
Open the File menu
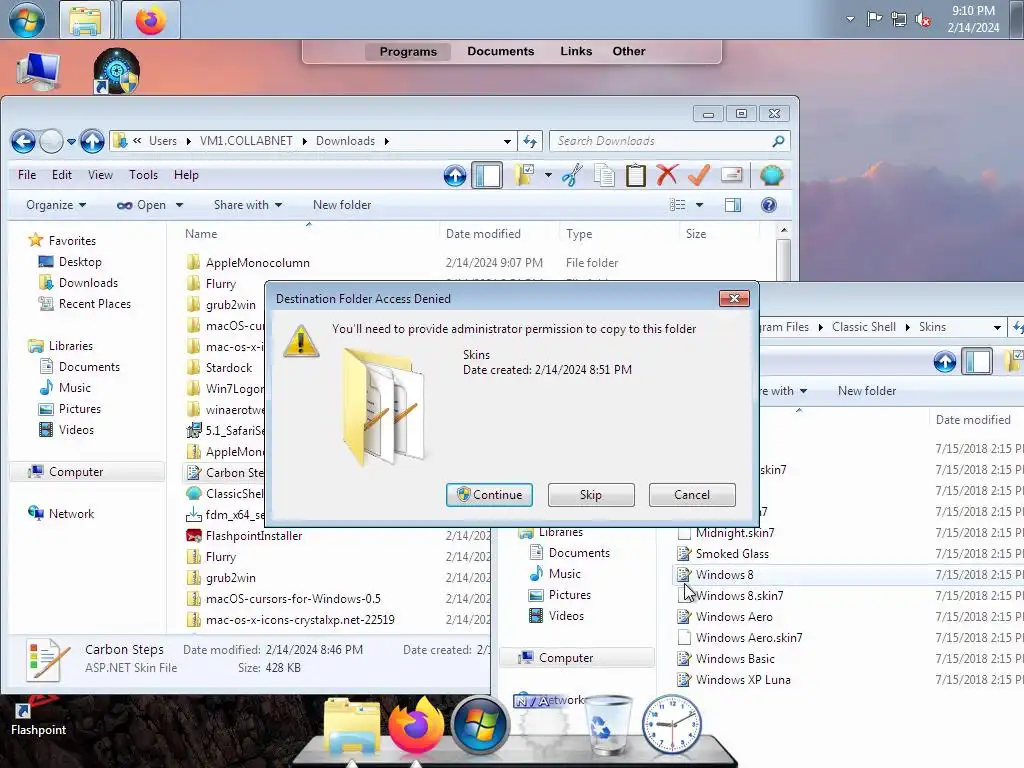(27, 175)
